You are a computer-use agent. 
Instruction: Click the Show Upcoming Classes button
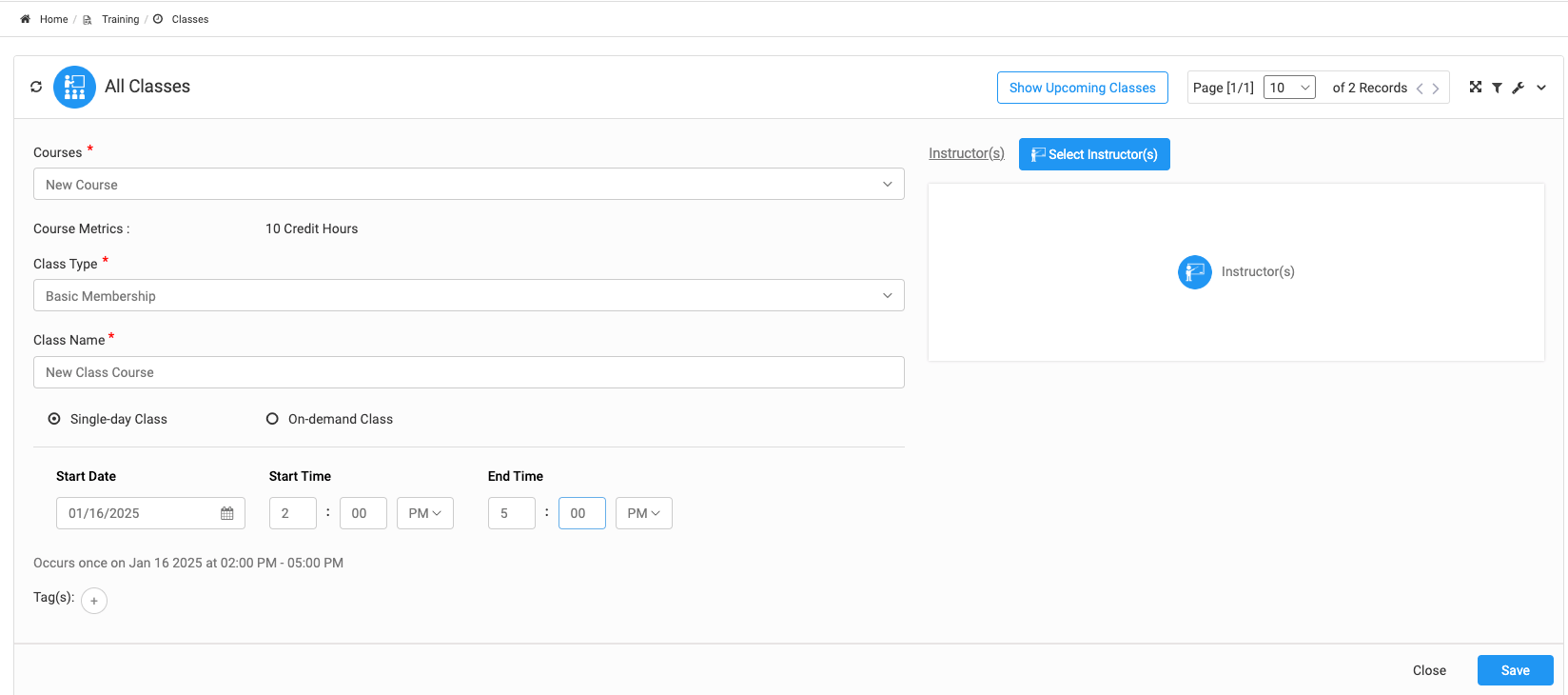pos(1083,88)
